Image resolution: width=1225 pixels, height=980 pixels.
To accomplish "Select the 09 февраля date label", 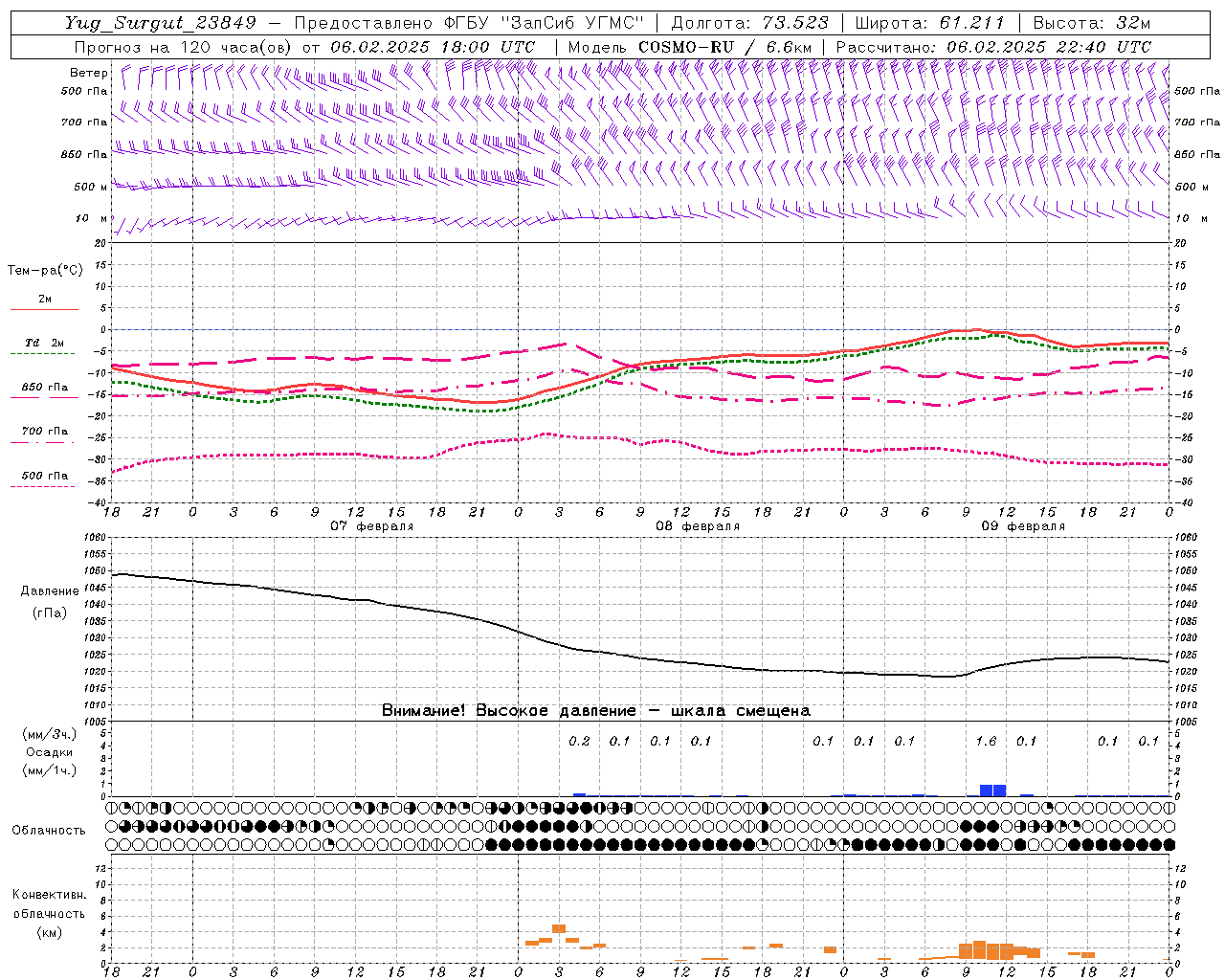I will click(x=1023, y=526).
